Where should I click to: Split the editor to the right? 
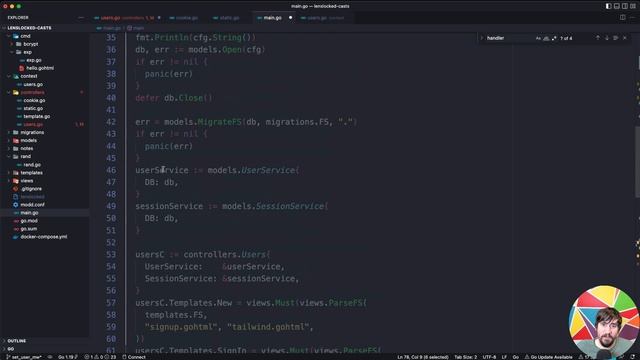622,18
